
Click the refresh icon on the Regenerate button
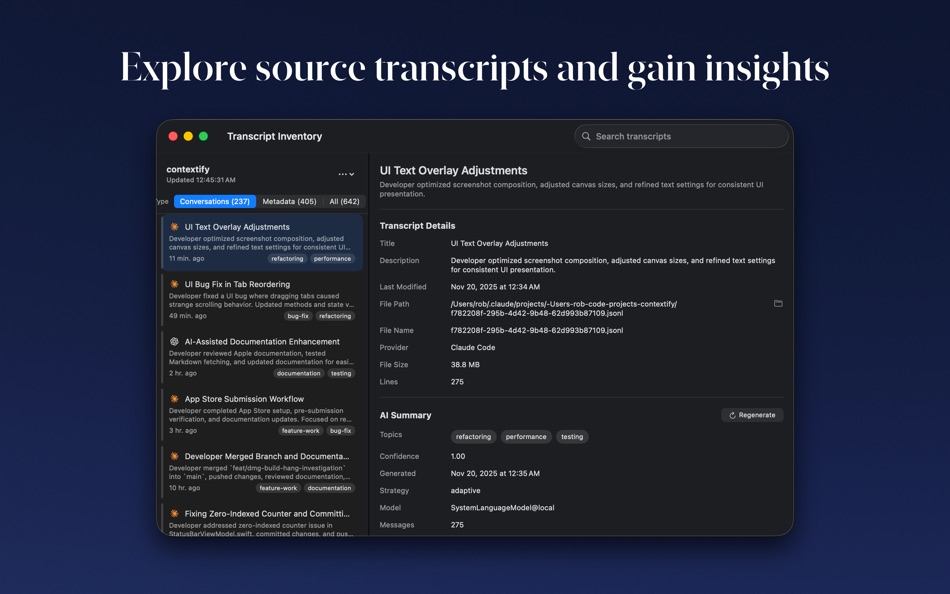(x=730, y=414)
